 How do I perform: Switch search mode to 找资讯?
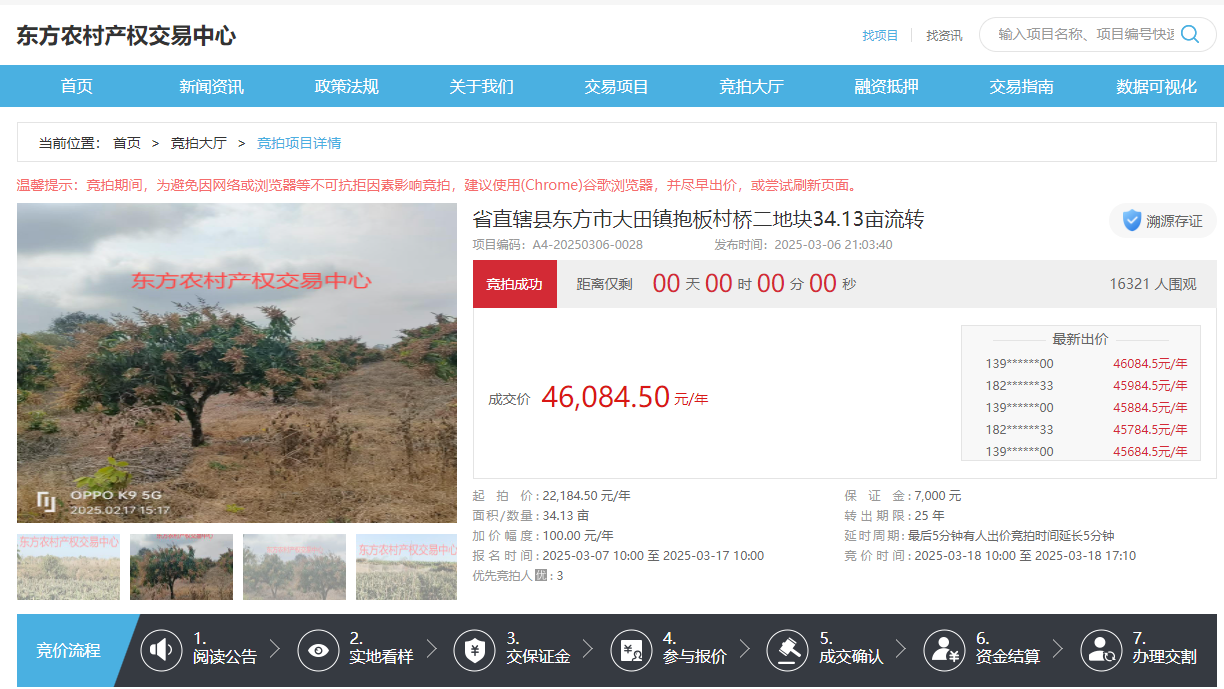(944, 35)
